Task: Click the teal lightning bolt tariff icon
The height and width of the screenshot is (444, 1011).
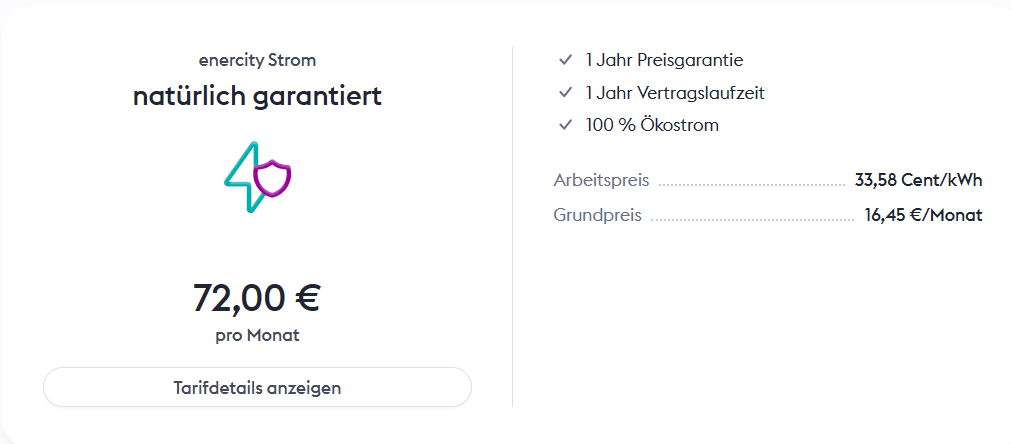Action: (x=241, y=180)
